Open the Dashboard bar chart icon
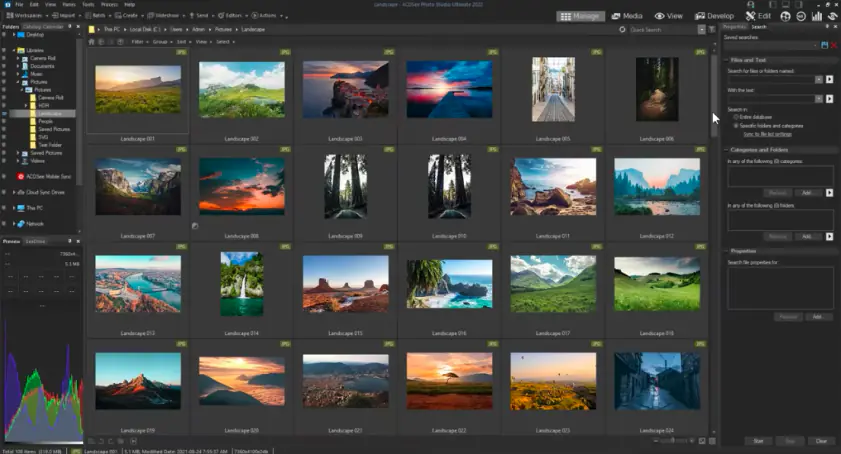The width and height of the screenshot is (841, 454). tap(817, 16)
